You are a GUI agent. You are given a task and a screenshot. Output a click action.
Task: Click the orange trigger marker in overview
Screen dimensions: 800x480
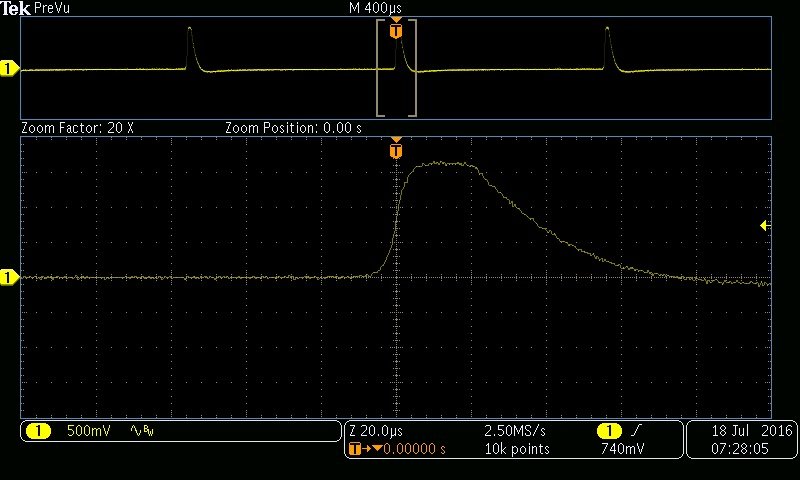point(397,32)
